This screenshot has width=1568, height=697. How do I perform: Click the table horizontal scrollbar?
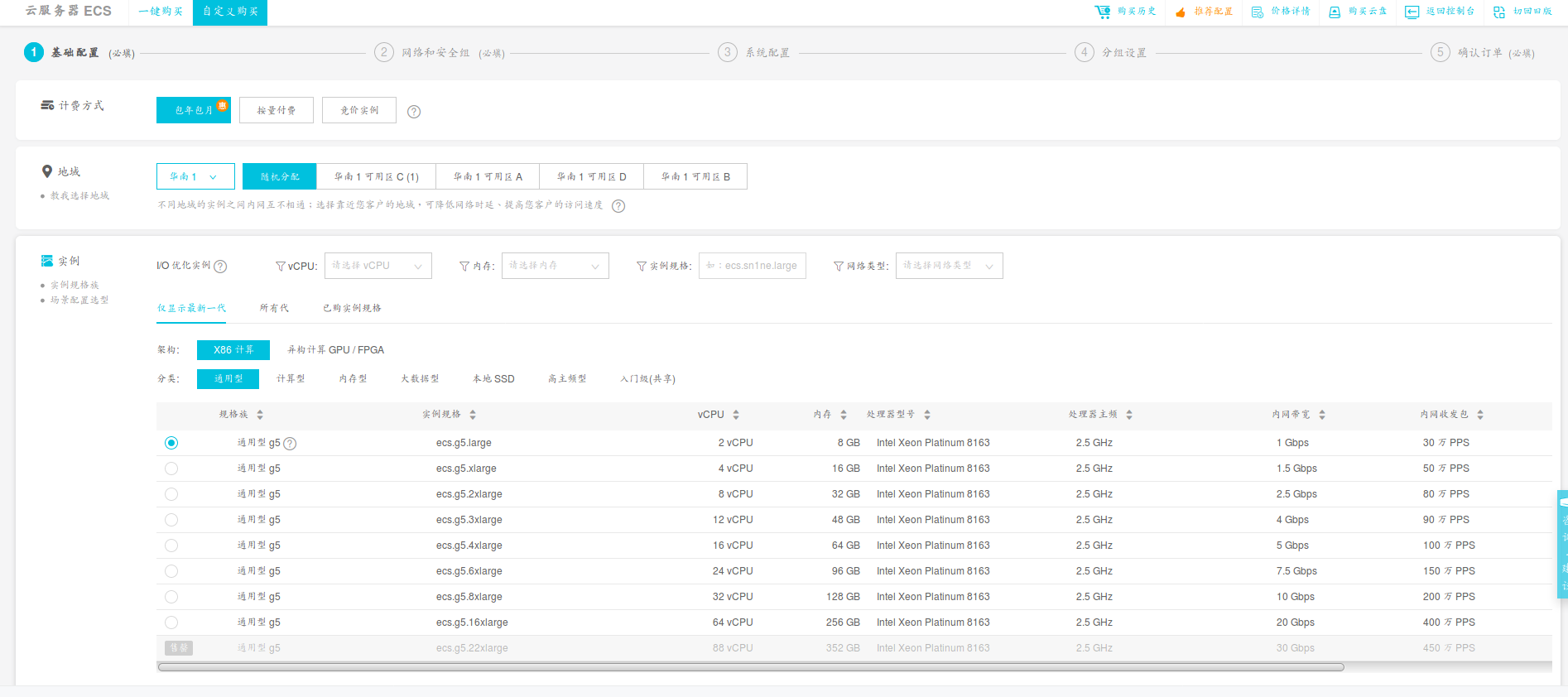tap(751, 666)
